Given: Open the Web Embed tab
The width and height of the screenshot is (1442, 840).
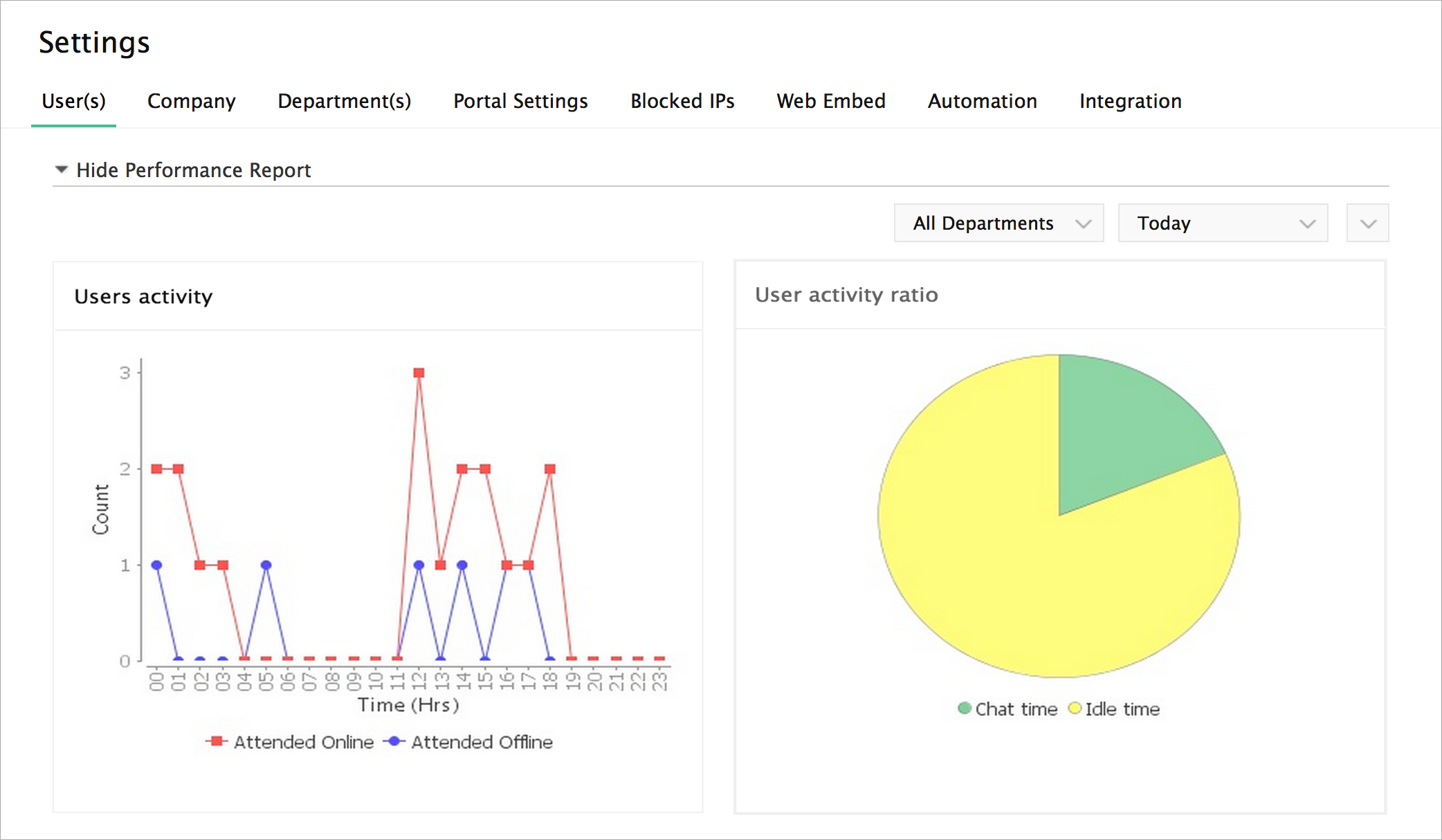Looking at the screenshot, I should pyautogui.click(x=830, y=101).
